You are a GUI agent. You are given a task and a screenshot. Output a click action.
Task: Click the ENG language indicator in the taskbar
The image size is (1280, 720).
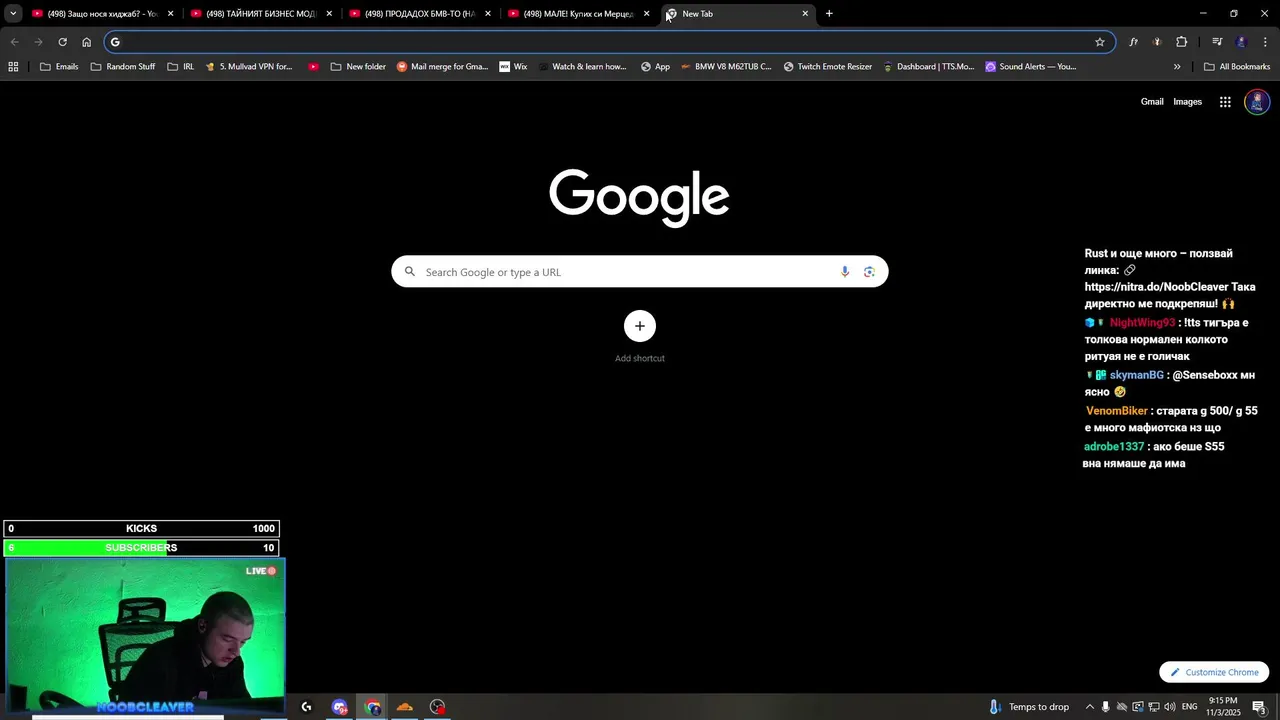(x=1189, y=707)
